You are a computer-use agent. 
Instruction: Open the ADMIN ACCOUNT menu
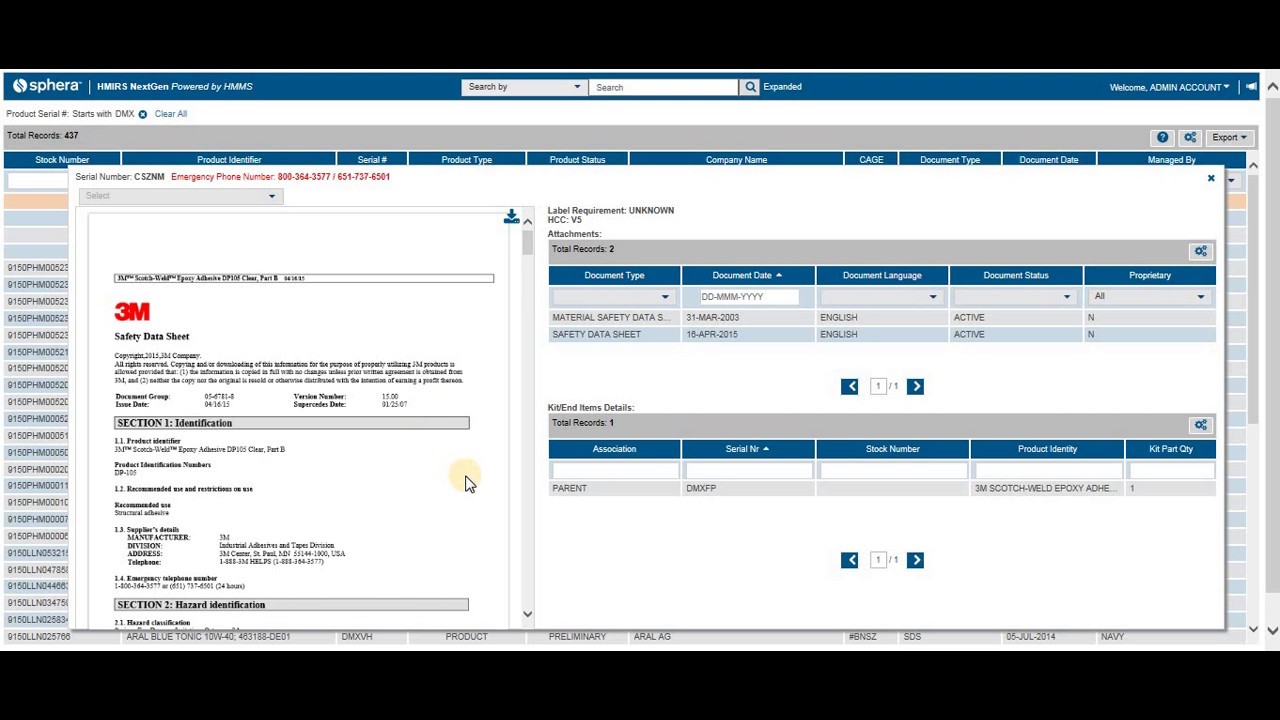coord(1169,87)
